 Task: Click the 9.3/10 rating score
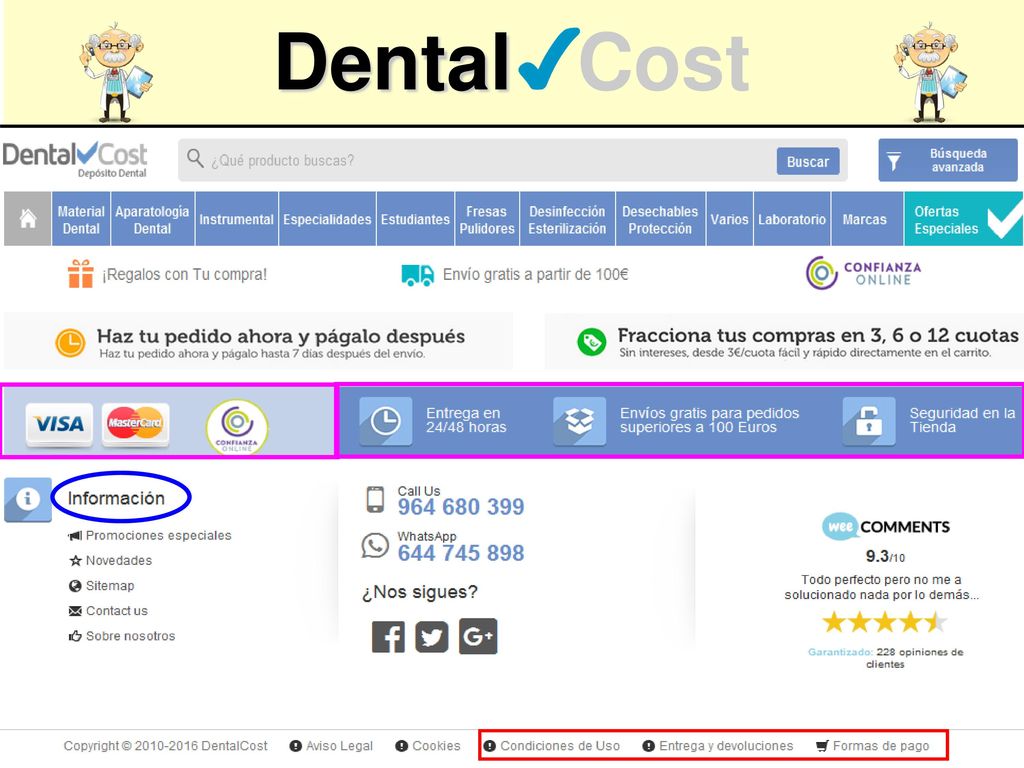pos(886,556)
